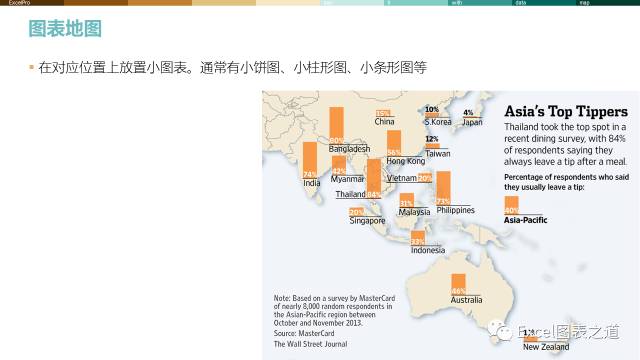
Task: Click the Indonesia 33% bar
Action: click(418, 238)
